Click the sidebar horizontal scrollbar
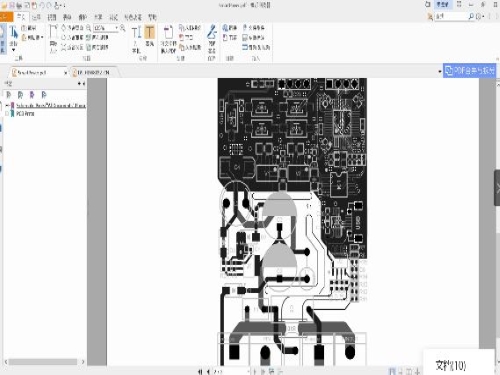Image resolution: width=500 pixels, height=375 pixels. pos(43,362)
